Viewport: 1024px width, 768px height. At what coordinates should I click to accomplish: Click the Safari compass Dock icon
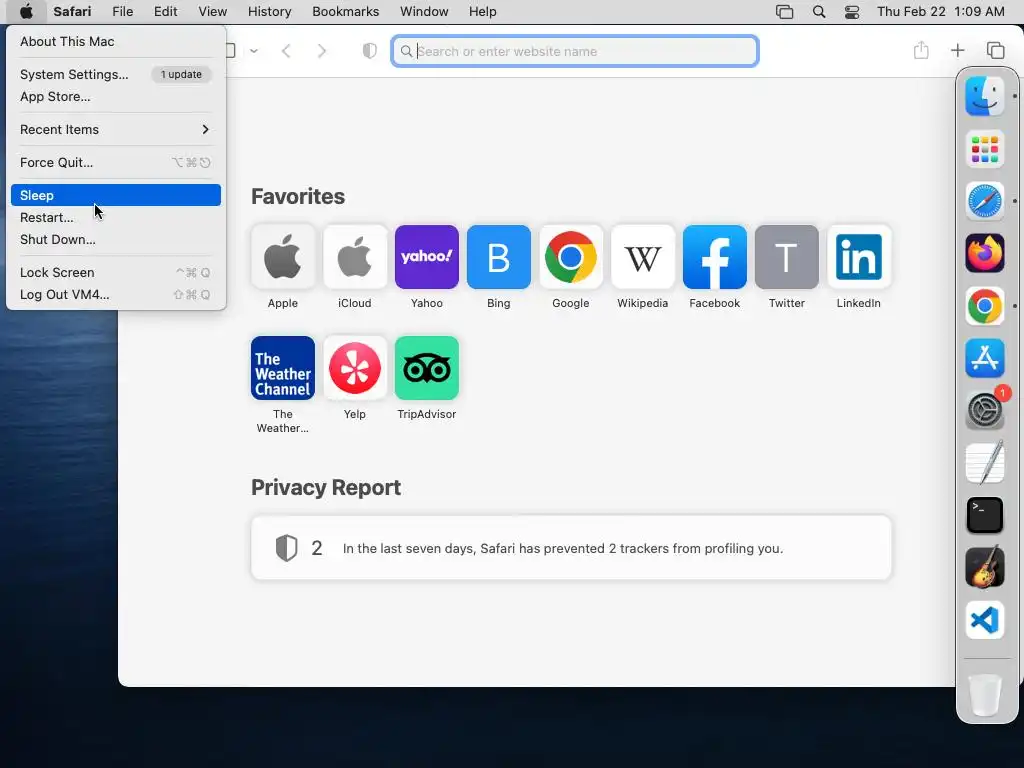point(985,201)
